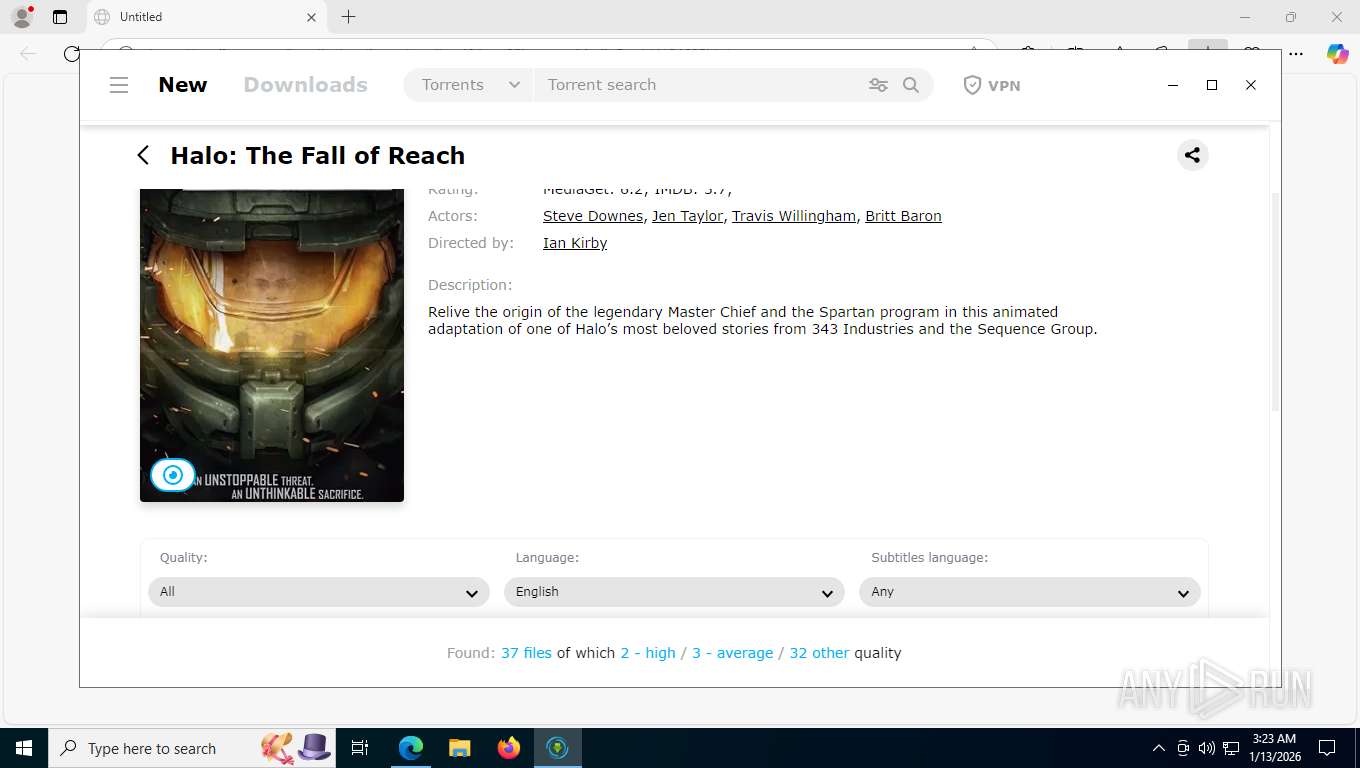This screenshot has height=768, width=1360.
Task: Open the Windows Start menu
Action: [24, 748]
